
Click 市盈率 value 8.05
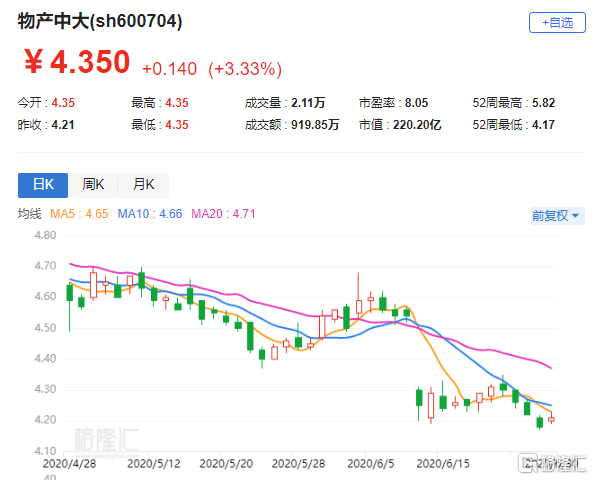click(416, 103)
